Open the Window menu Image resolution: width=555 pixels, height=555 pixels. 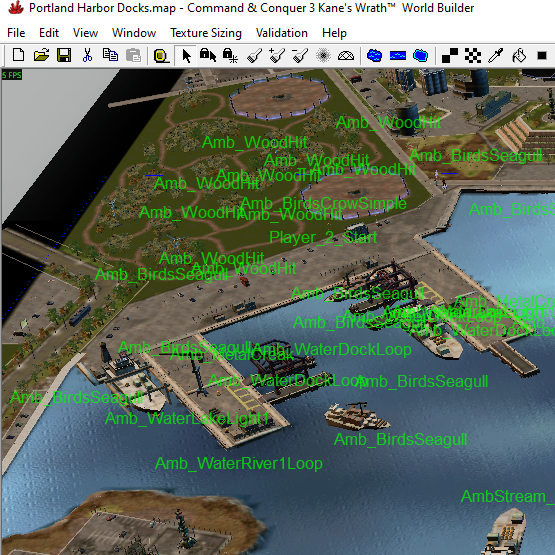pos(134,33)
